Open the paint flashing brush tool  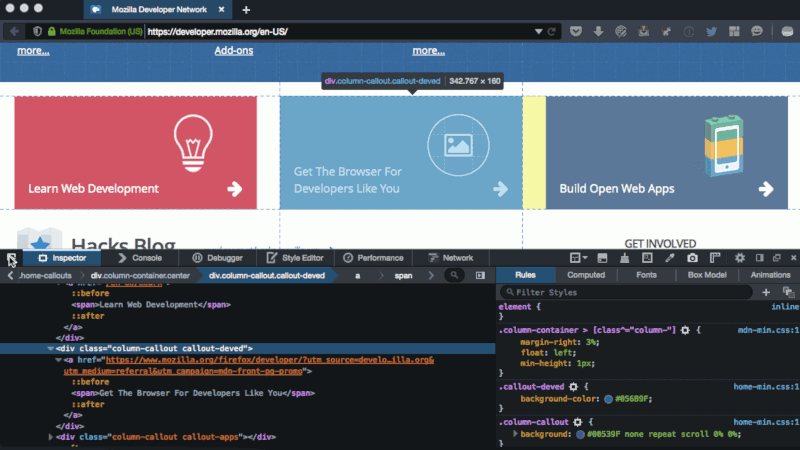click(624, 258)
